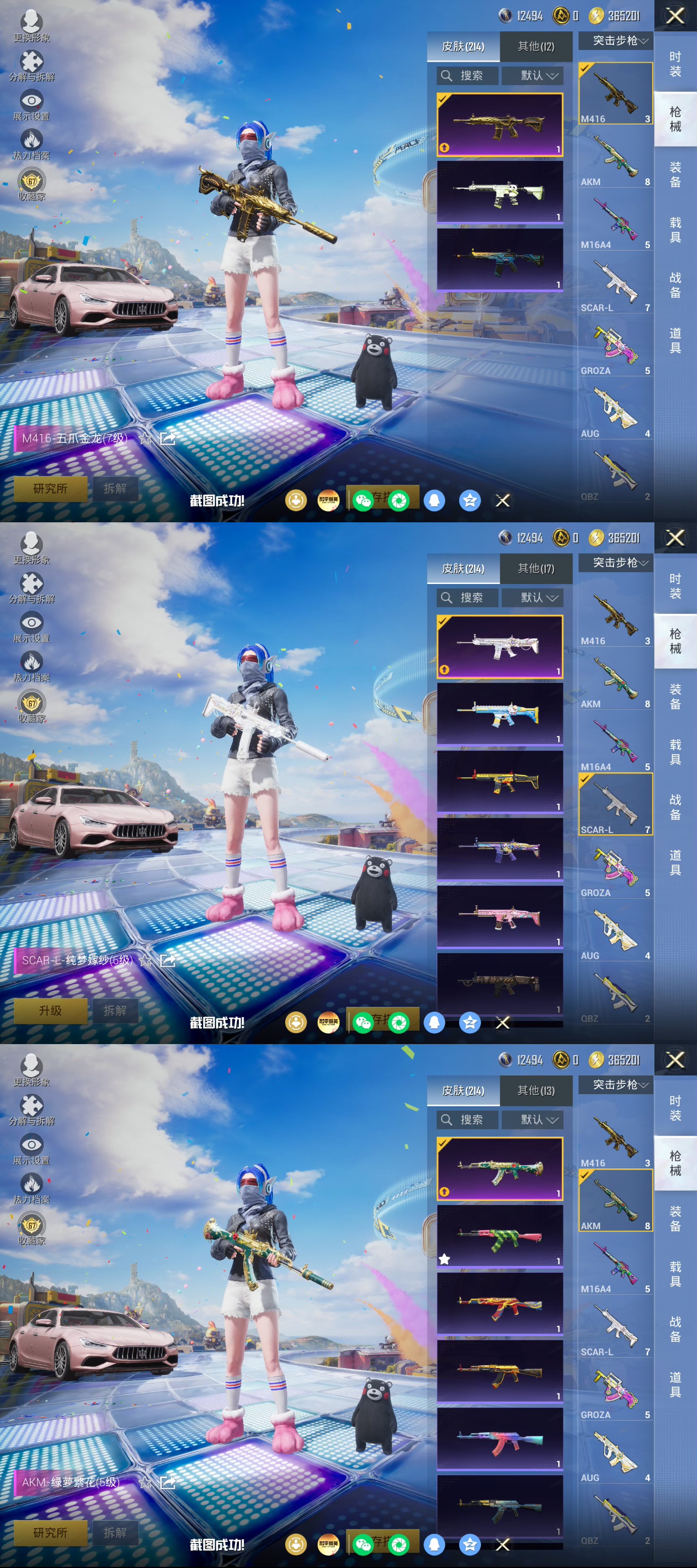Select the red and gold AKM skin thumbnail
Viewport: 697px width, 1568px height.
point(500,1304)
